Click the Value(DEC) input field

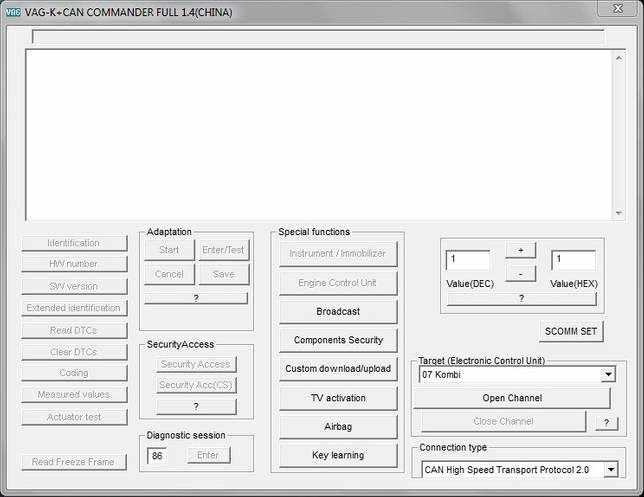coord(468,260)
